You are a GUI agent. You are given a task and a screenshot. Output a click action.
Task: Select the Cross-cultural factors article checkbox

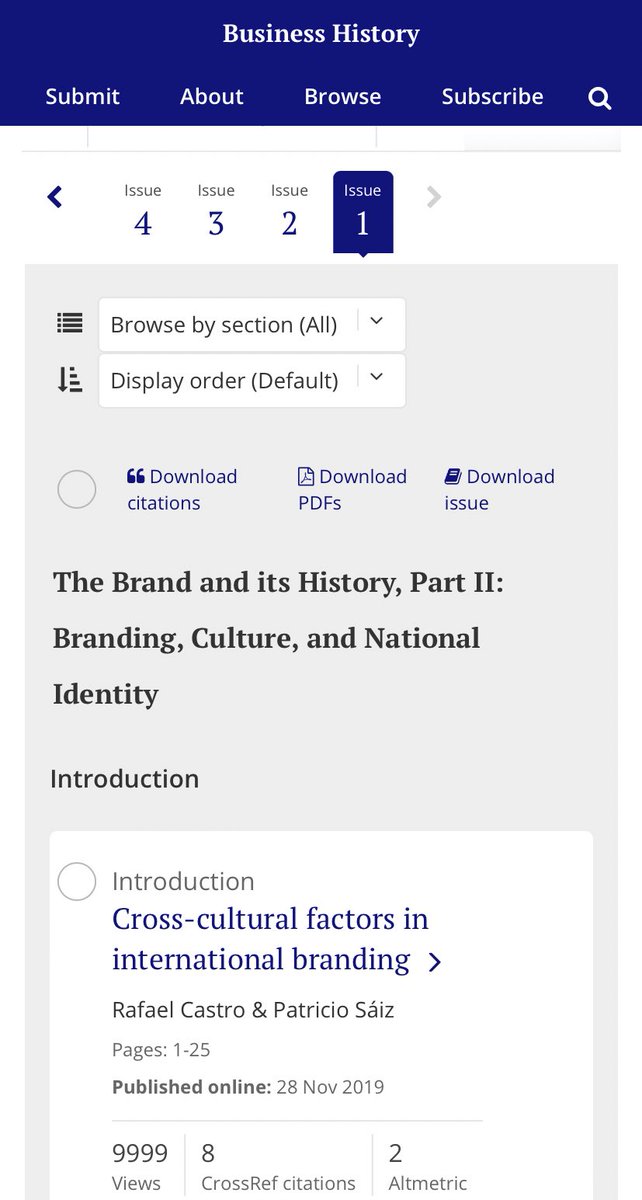tap(77, 882)
